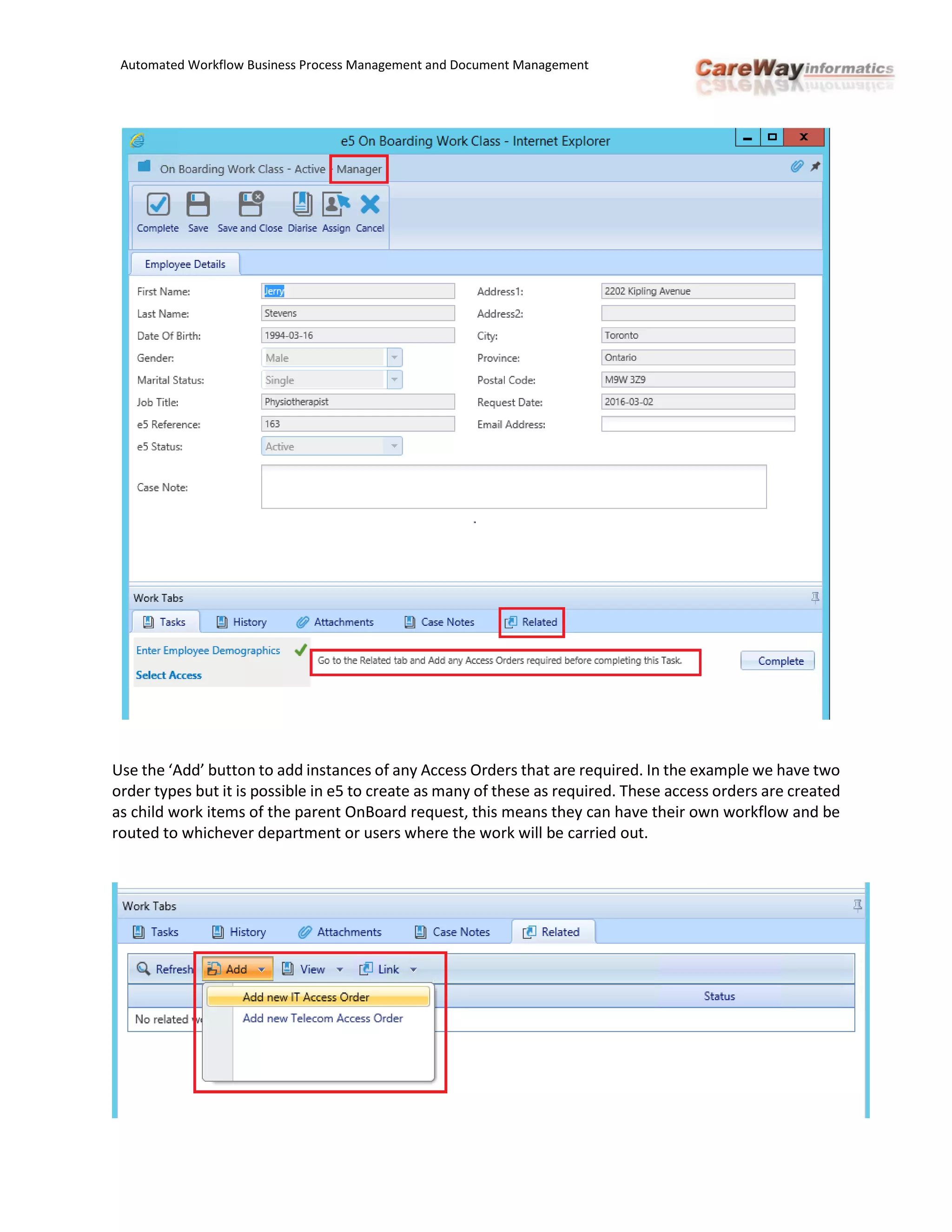952x1232 pixels.
Task: Click the Job Title field
Action: click(x=358, y=402)
